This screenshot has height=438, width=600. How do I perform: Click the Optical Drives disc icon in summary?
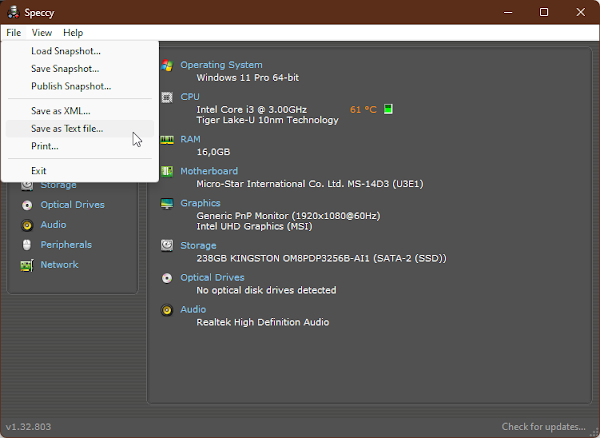[x=167, y=278]
